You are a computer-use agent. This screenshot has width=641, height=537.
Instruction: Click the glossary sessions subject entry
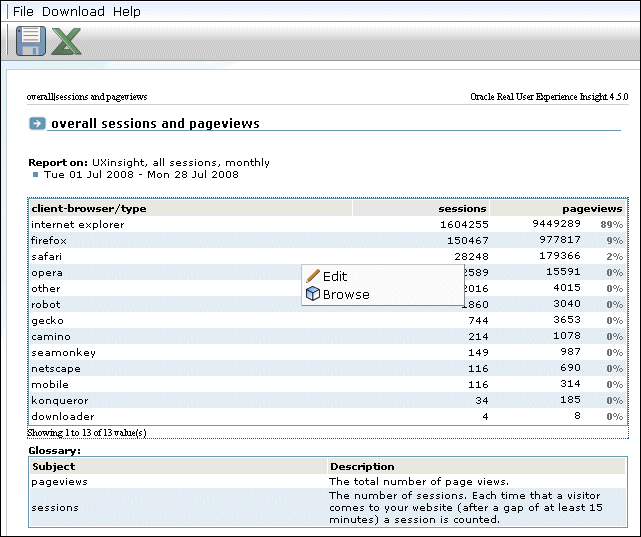click(55, 507)
